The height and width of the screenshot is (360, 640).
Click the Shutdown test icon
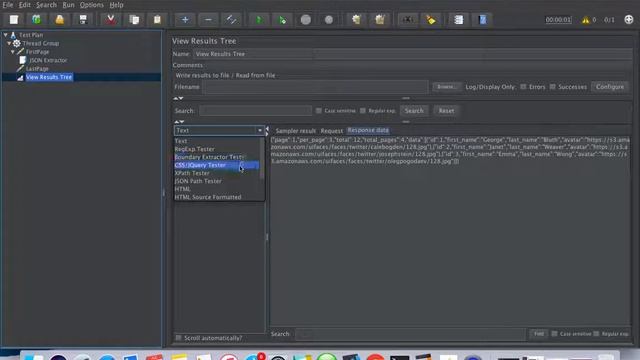[x=329, y=20]
